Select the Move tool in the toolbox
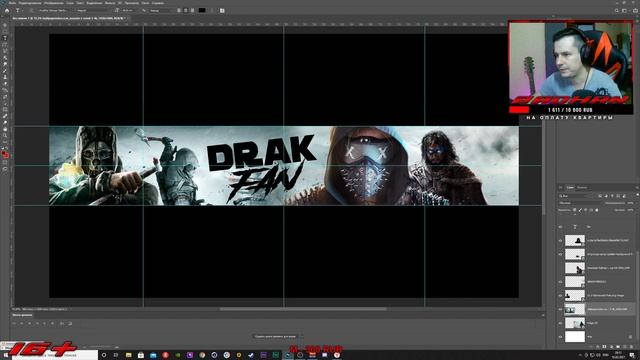 tap(5, 25)
